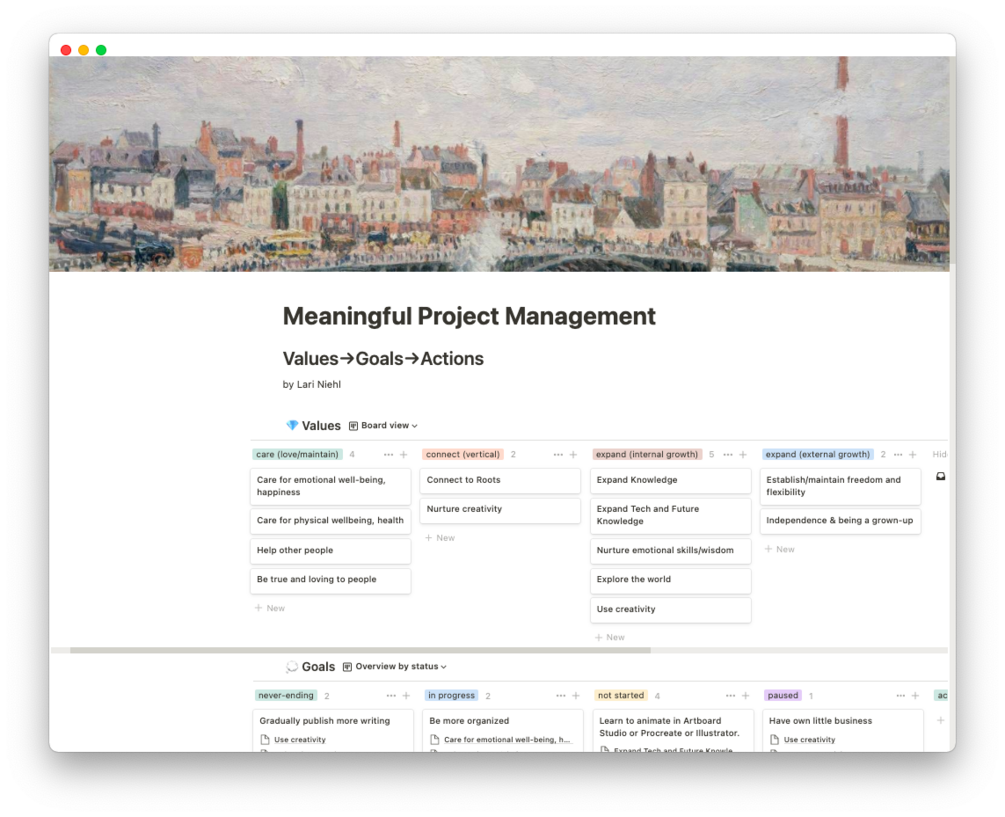Viewport: 1005px width, 817px height.
Task: Open Expand Tech and Future Knowledge card
Action: 670,515
